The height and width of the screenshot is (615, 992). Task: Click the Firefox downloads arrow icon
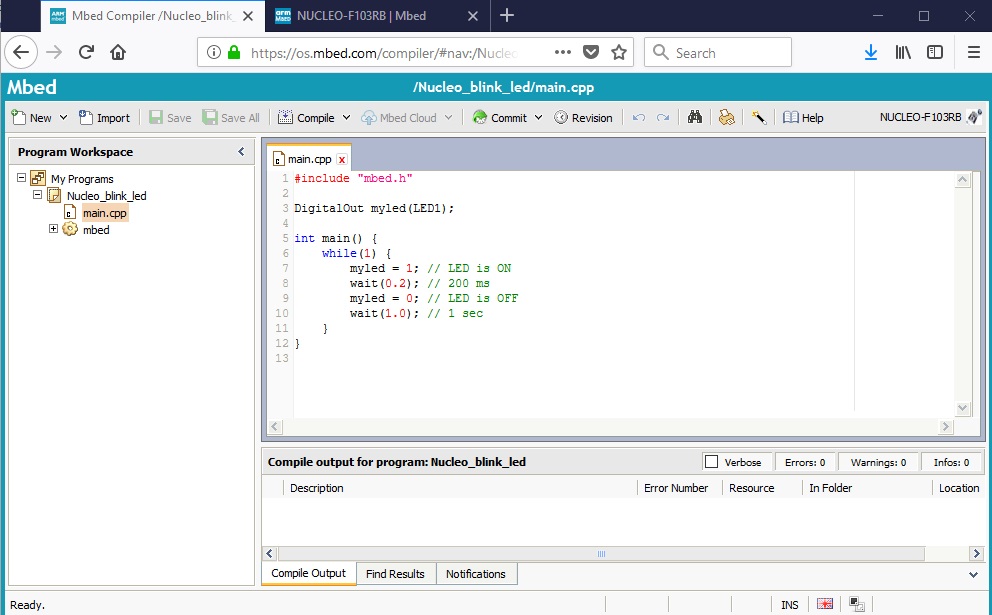pyautogui.click(x=871, y=52)
